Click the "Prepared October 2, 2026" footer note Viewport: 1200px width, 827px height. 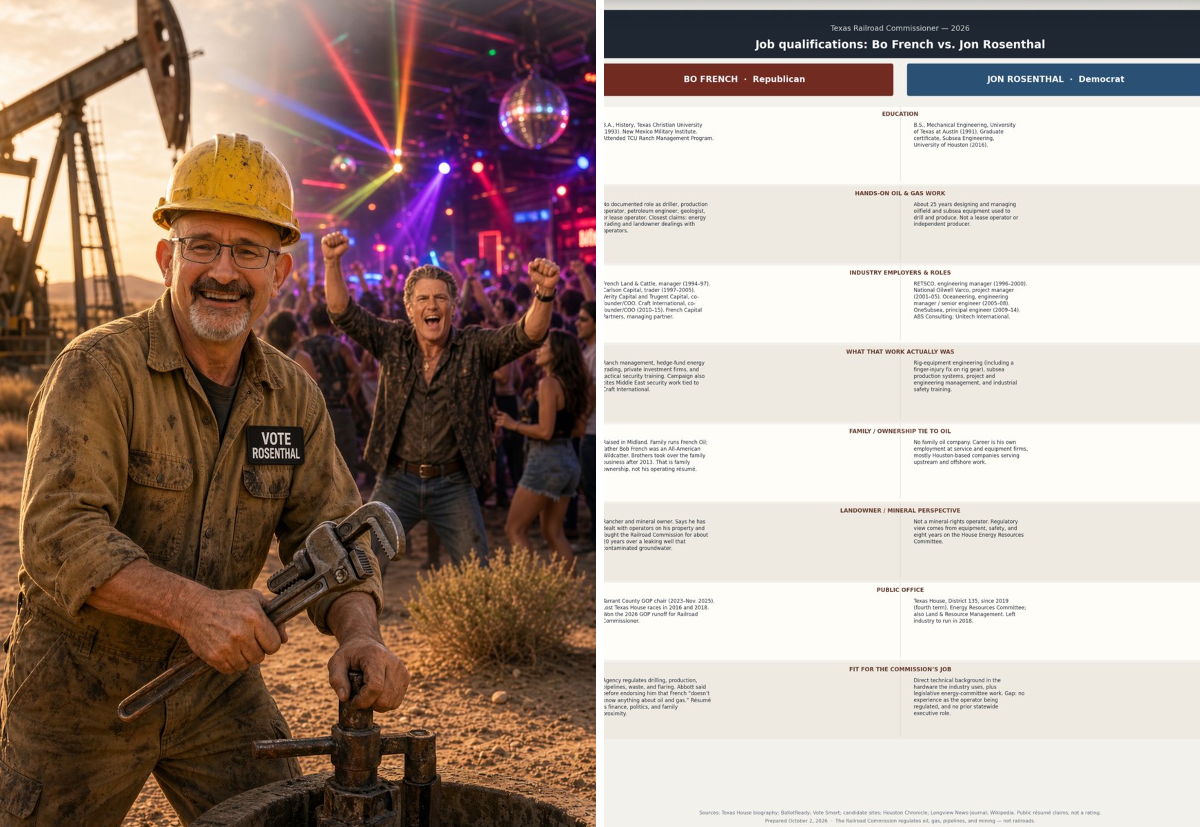tap(900, 821)
